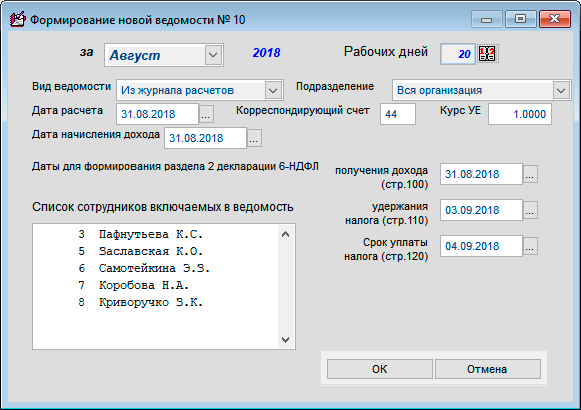Open the working days calendar icon
581x410 pixels.
point(487,54)
